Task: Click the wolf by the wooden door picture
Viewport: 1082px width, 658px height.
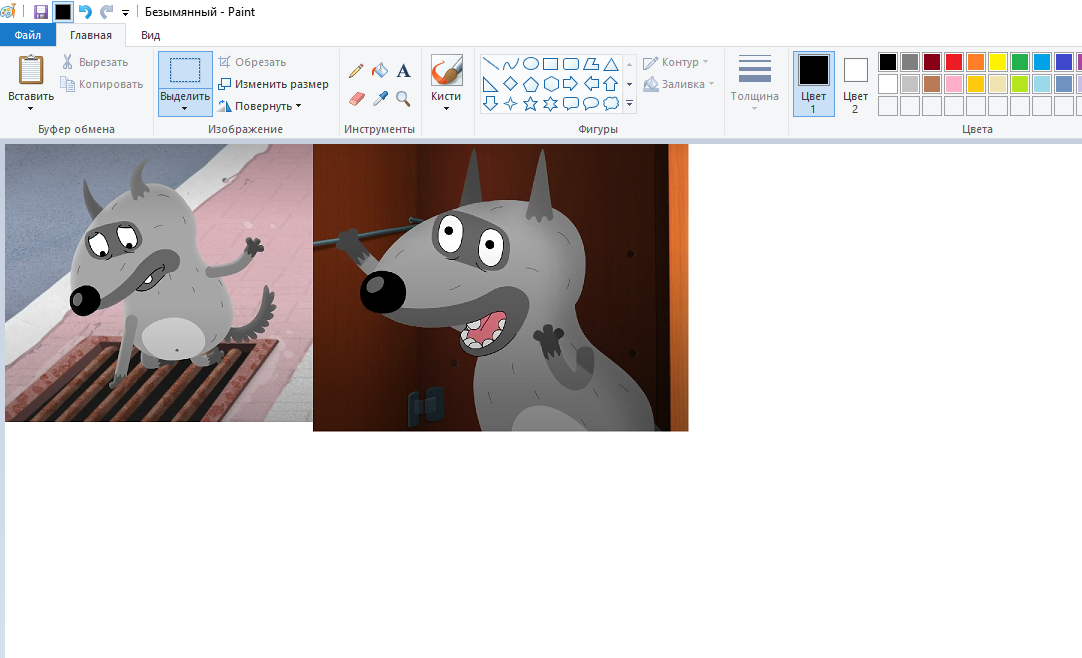Action: [501, 288]
